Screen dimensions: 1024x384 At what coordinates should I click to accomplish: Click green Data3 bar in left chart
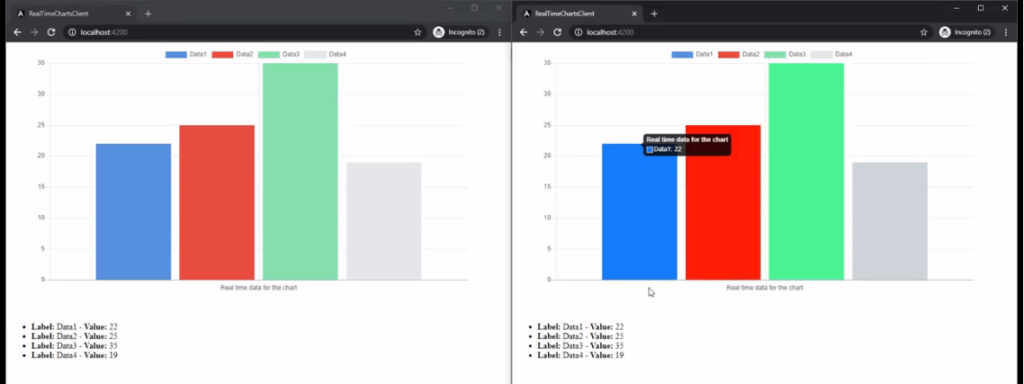300,172
